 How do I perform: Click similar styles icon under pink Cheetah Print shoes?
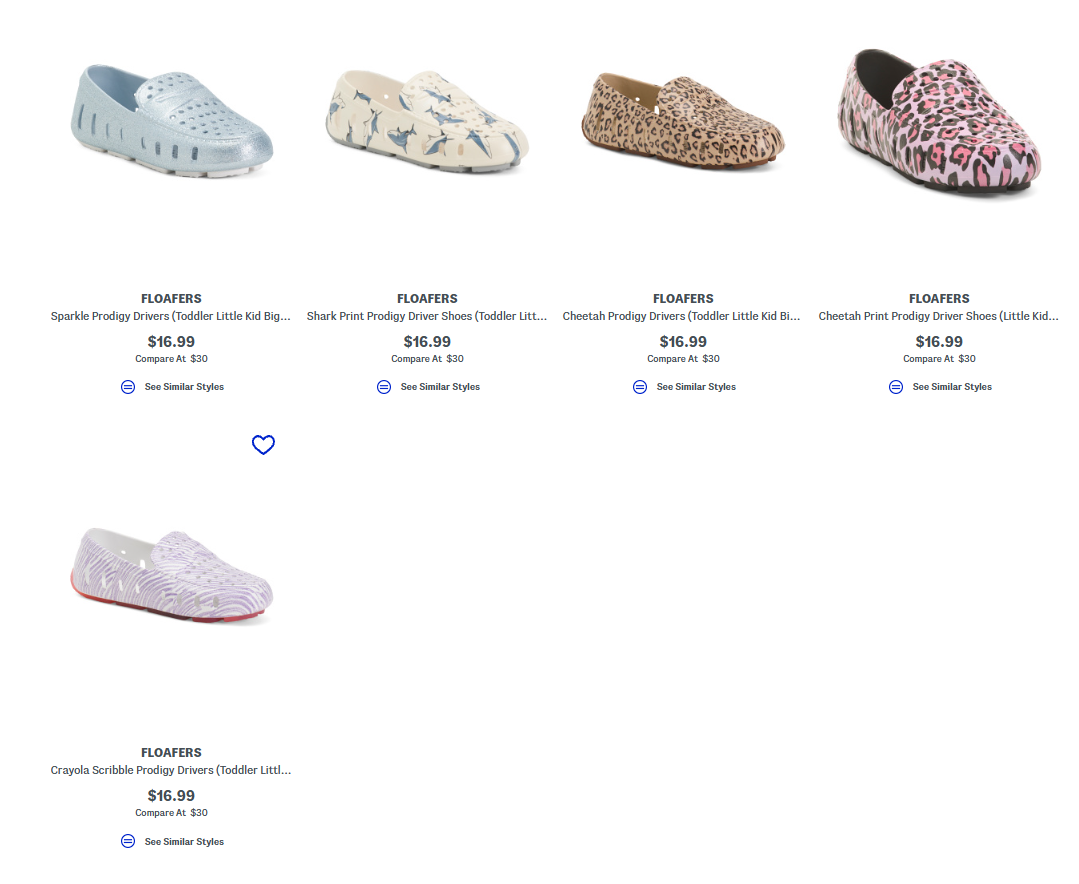coord(896,387)
